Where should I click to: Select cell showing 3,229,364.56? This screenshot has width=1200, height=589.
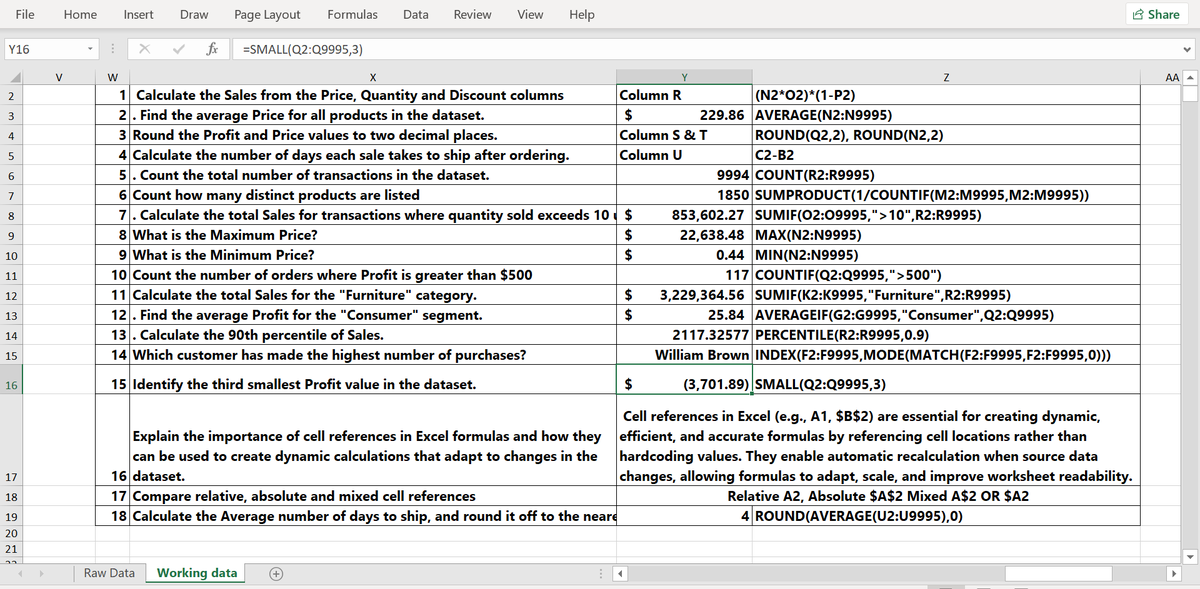[684, 295]
